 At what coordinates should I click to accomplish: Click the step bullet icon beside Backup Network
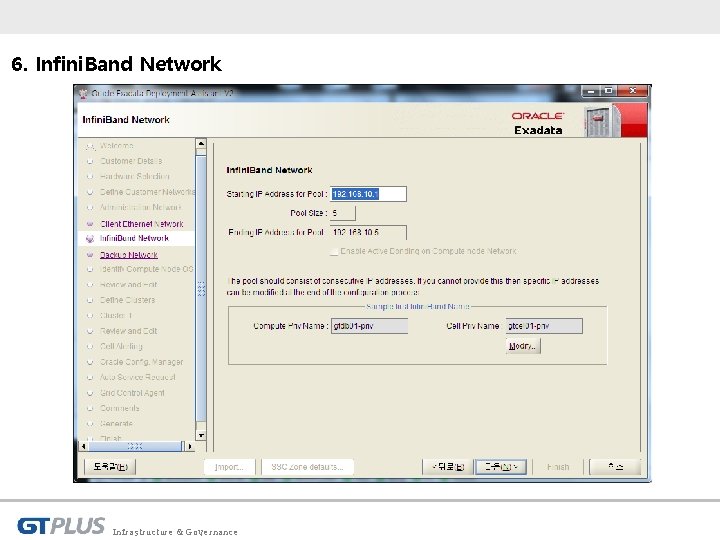point(90,255)
